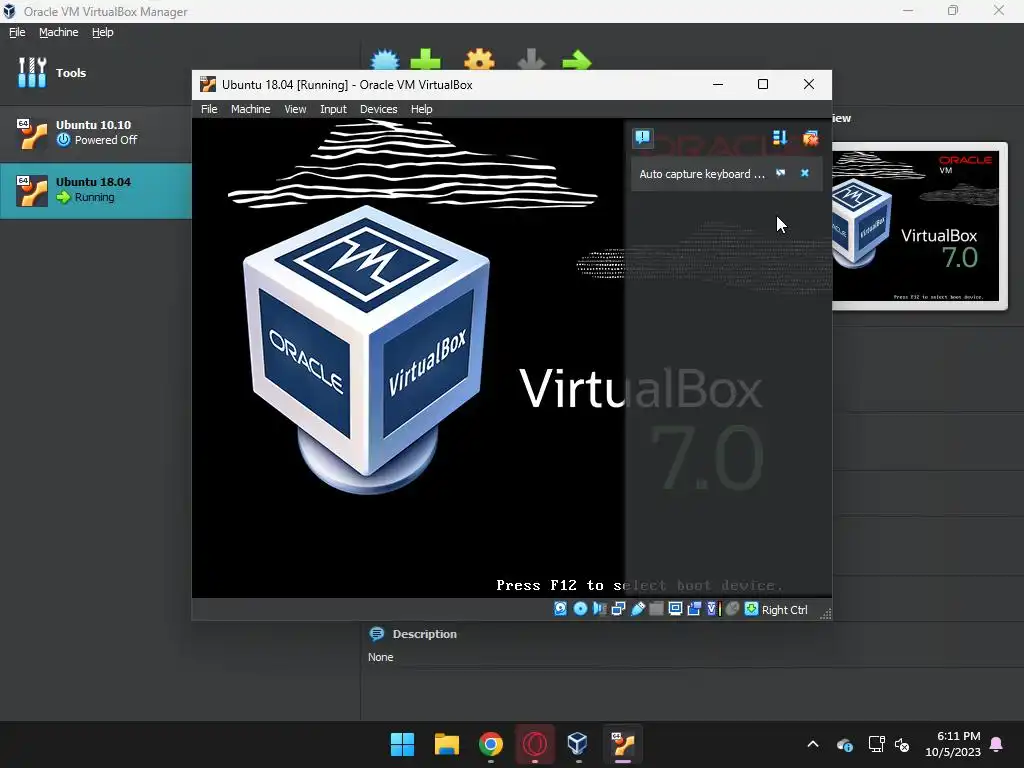Click the OneDrive cloud icon in the system tray
This screenshot has height=768, width=1024.
tap(844, 744)
